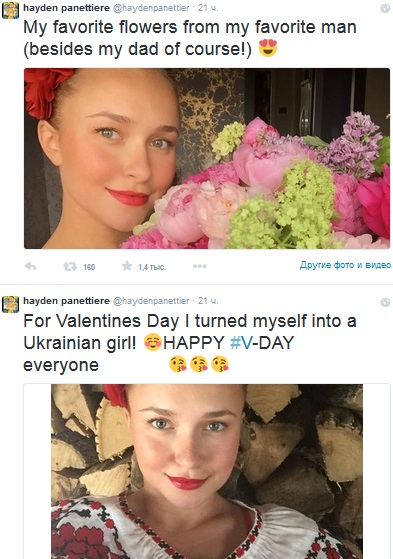393x559 pixels.
Task: Open @haydenpanettier handle on first tweet
Action: click(151, 8)
